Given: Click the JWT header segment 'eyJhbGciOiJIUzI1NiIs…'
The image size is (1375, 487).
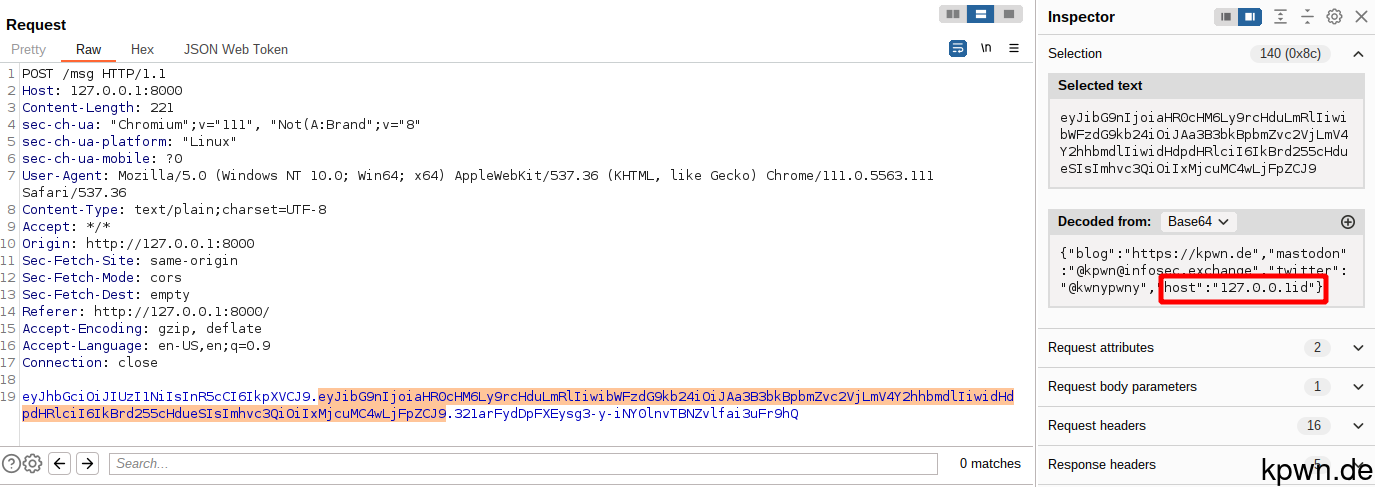Looking at the screenshot, I should pyautogui.click(x=167, y=397).
